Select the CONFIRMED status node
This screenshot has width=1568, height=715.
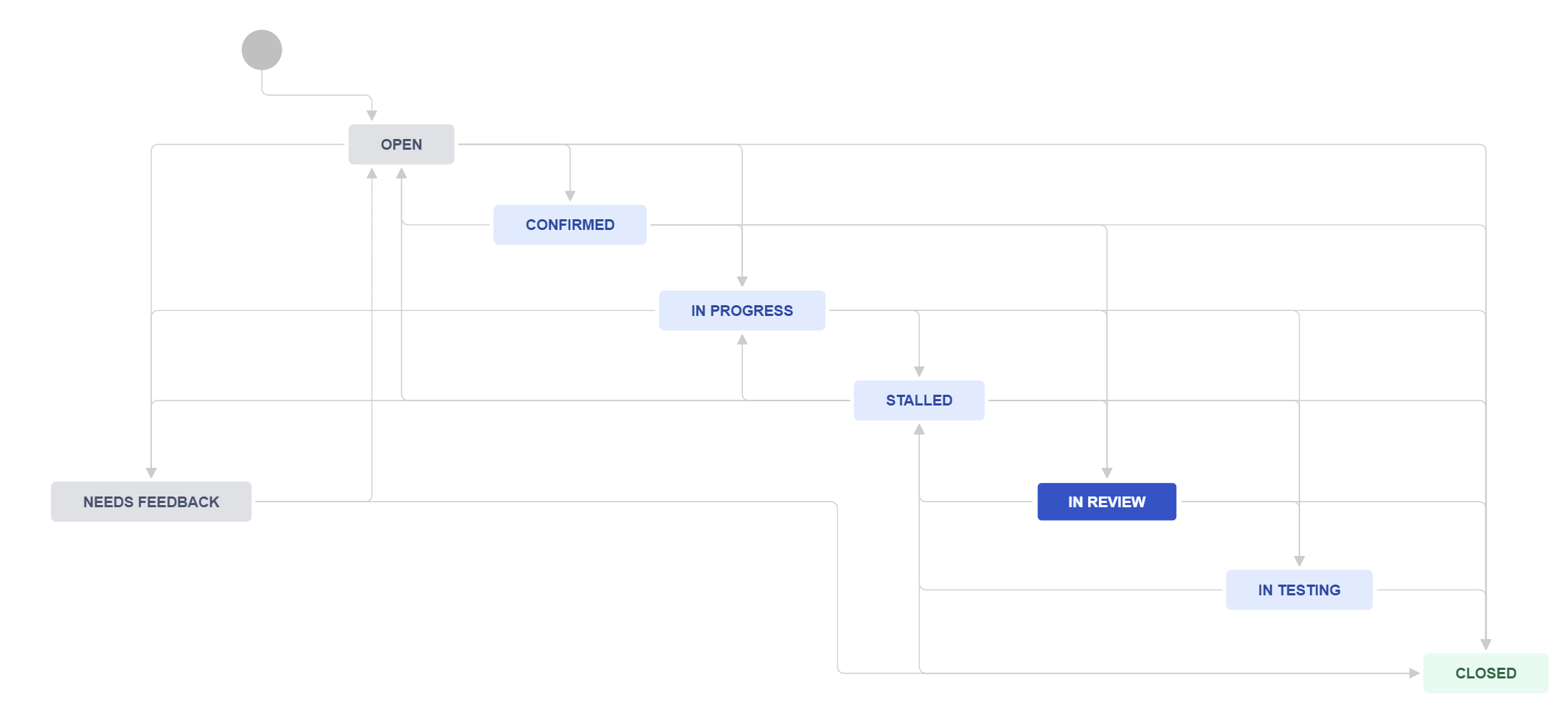click(x=570, y=225)
